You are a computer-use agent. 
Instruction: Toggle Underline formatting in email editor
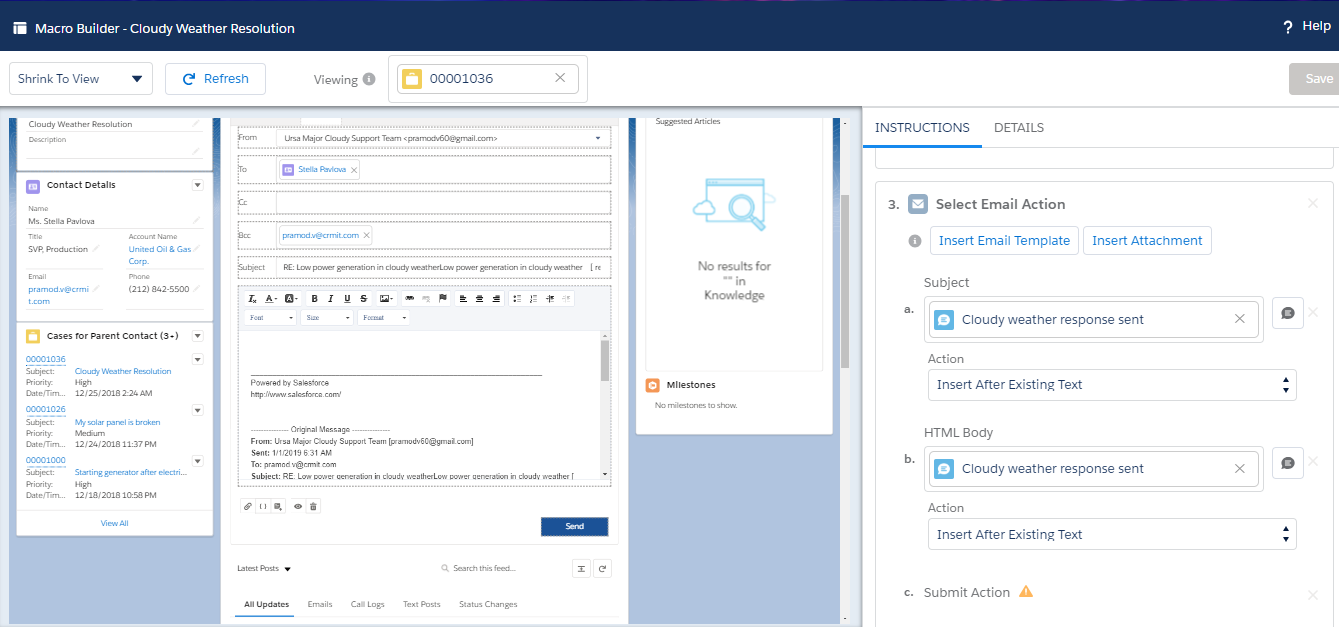click(x=347, y=298)
